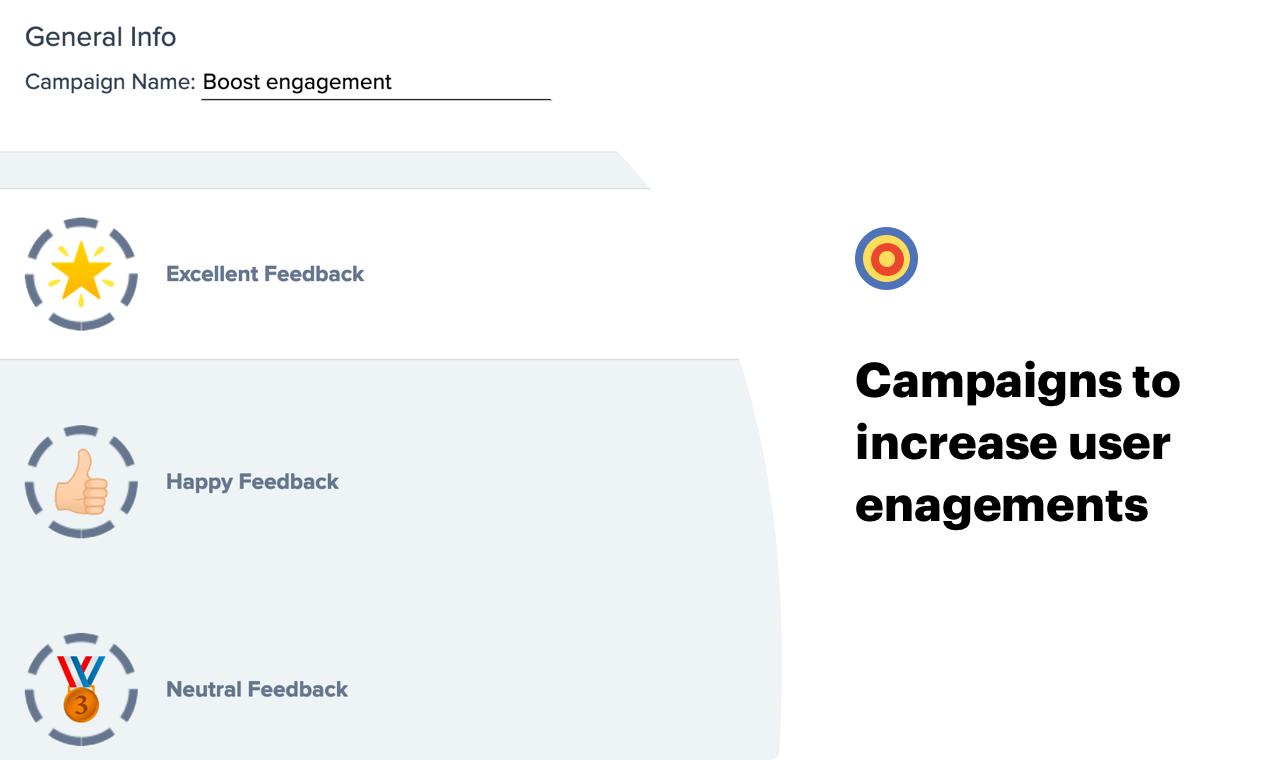Click the bronze medal Neutral Feedback icon
This screenshot has width=1270, height=760.
click(81, 689)
